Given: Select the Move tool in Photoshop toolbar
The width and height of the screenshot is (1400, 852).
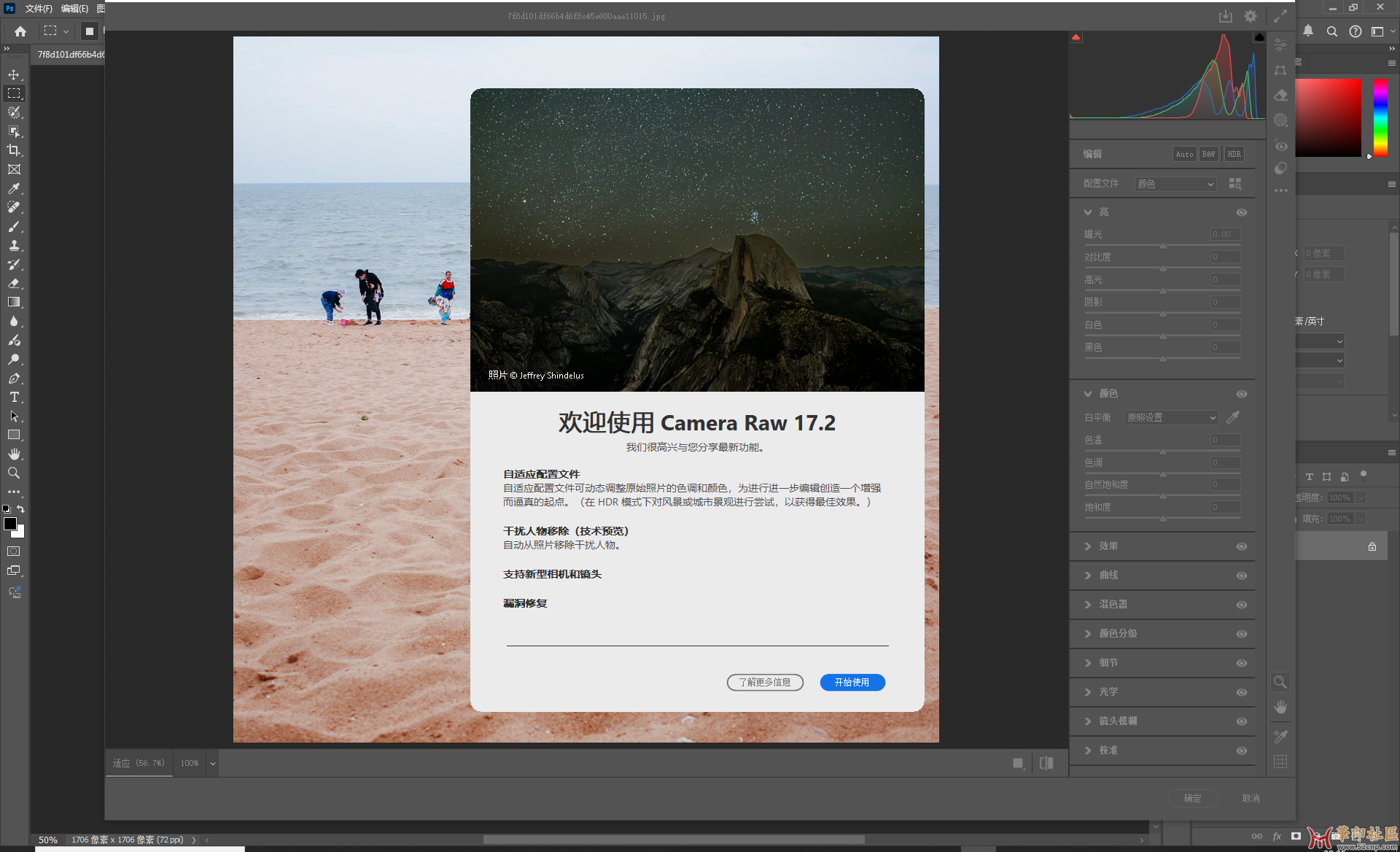Looking at the screenshot, I should coord(14,74).
